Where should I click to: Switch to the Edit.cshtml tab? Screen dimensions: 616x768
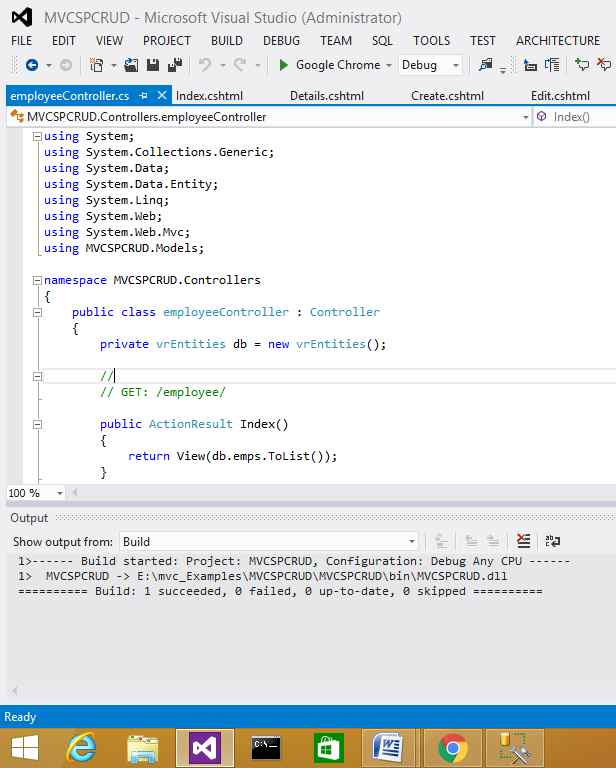tap(560, 96)
